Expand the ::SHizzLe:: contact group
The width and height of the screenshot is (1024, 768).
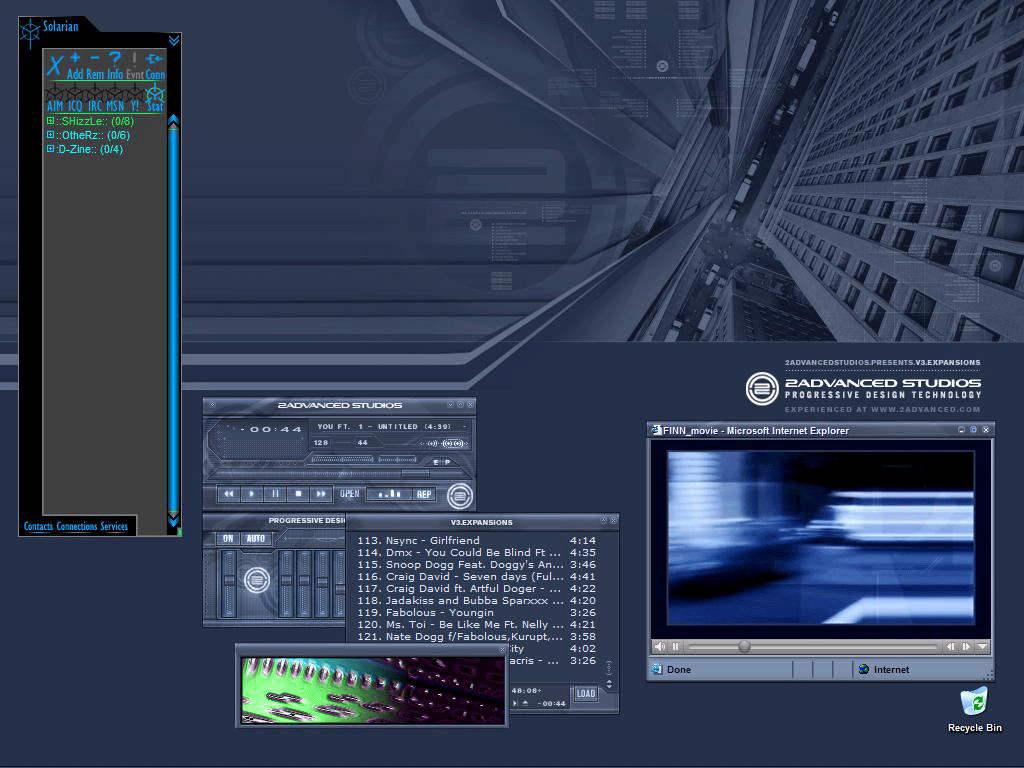[x=51, y=121]
